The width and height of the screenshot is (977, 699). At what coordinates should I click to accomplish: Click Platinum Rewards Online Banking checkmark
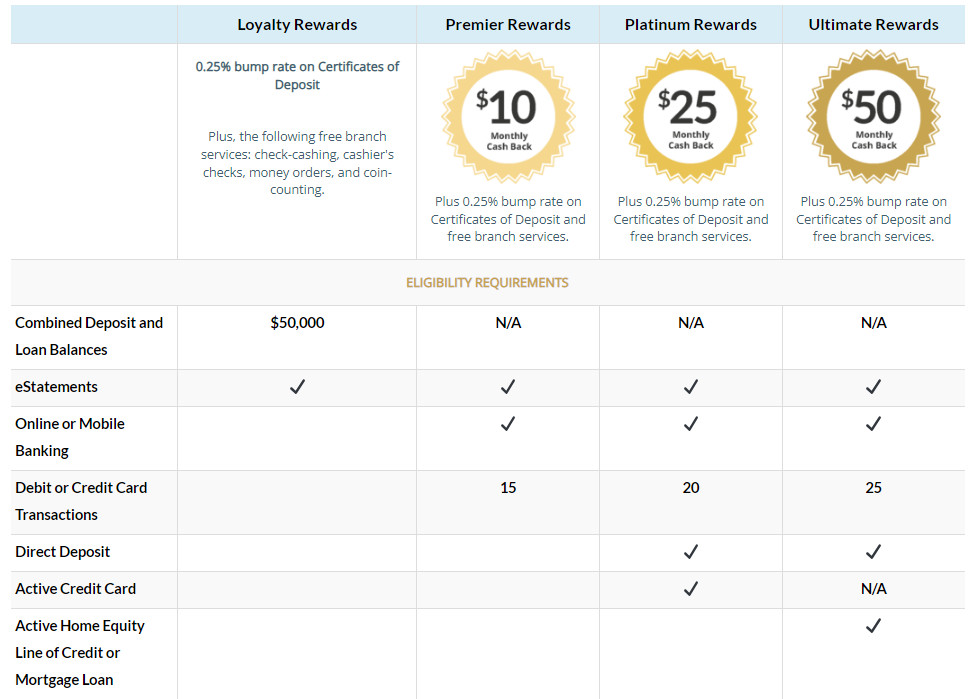pos(691,424)
